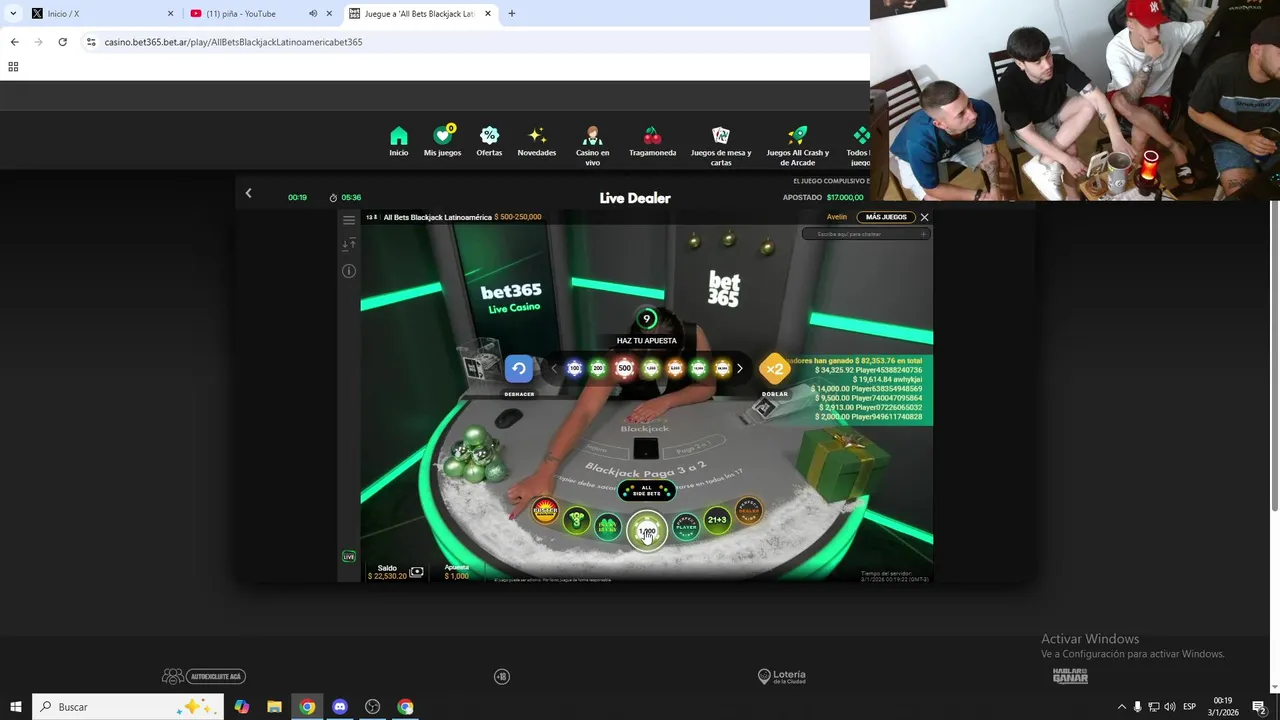Go back with Live Dealer arrow

coord(248,194)
